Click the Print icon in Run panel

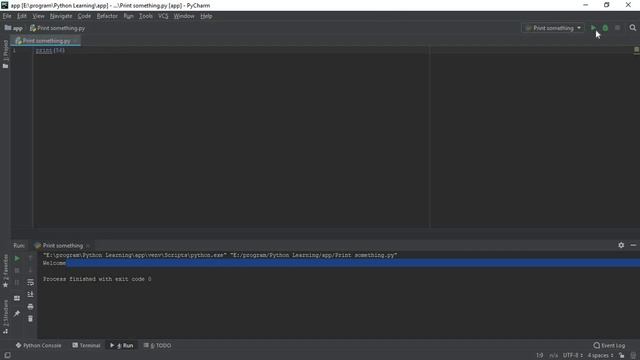pyautogui.click(x=31, y=306)
